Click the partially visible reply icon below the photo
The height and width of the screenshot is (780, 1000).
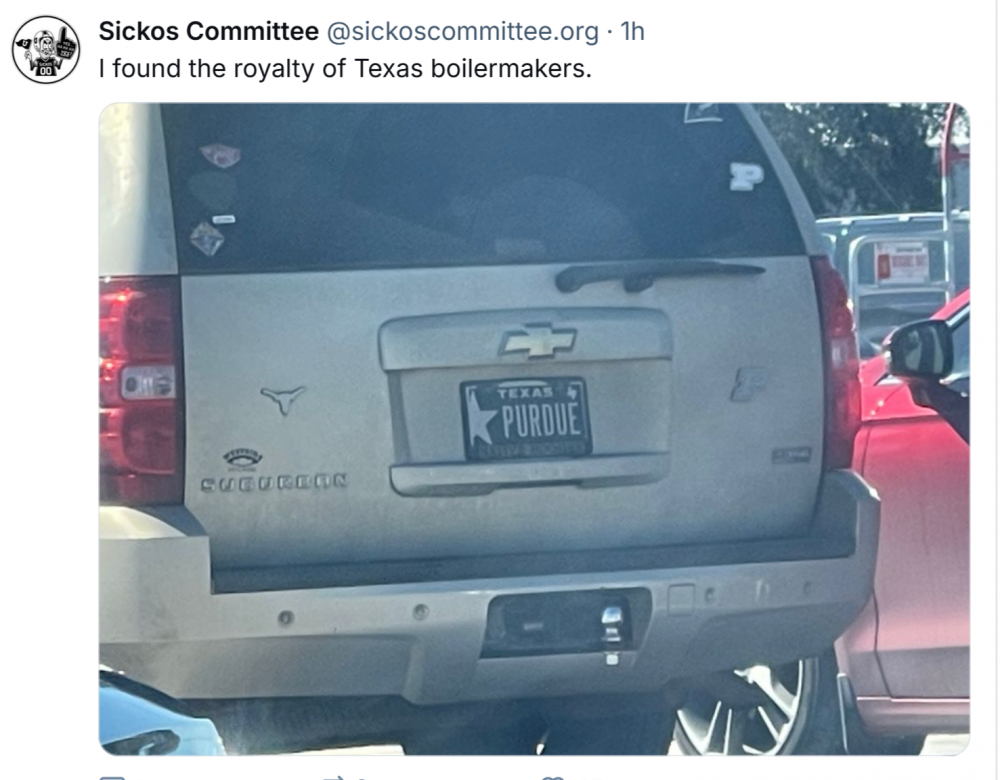pos(113,776)
